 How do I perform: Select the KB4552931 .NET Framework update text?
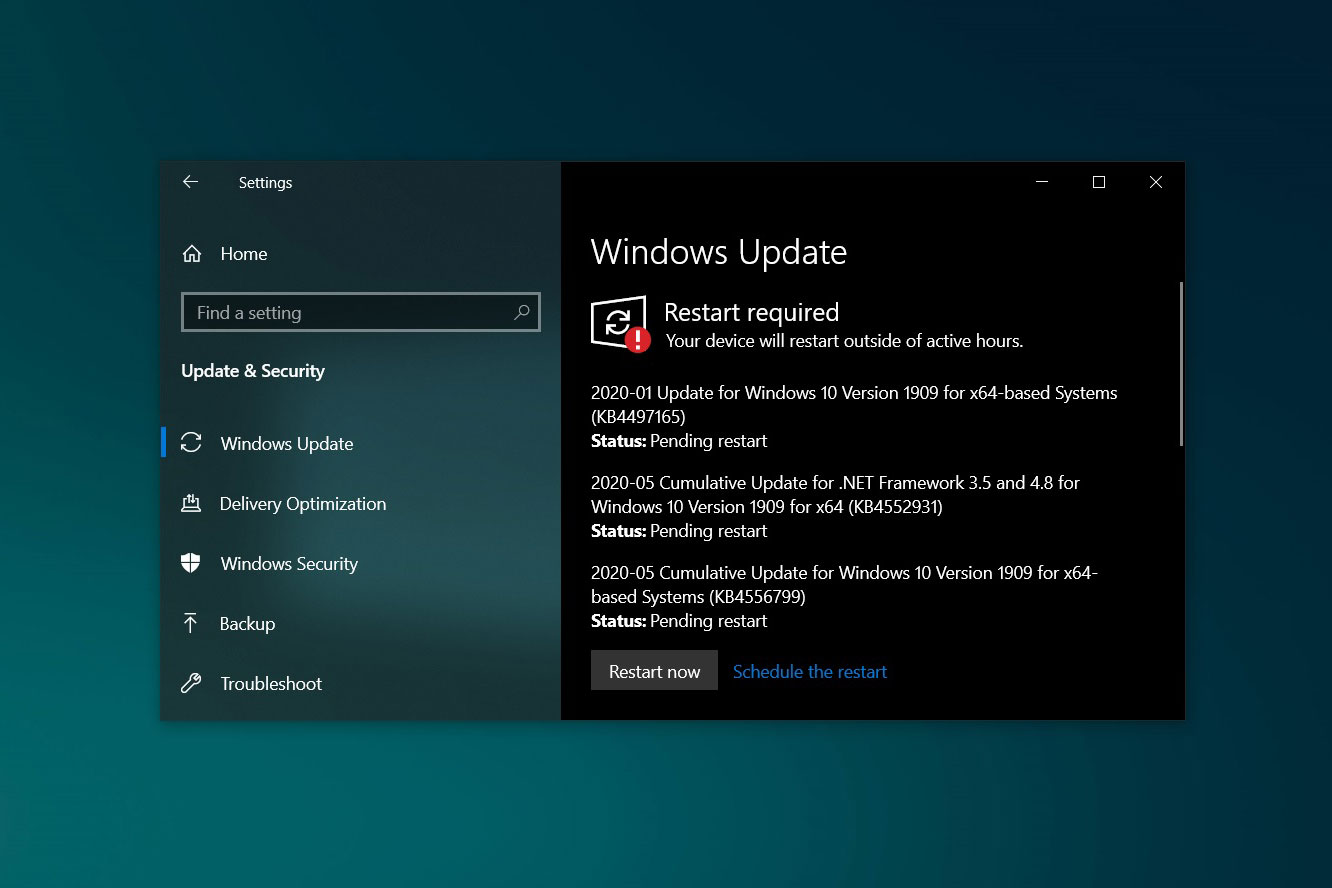coord(835,494)
